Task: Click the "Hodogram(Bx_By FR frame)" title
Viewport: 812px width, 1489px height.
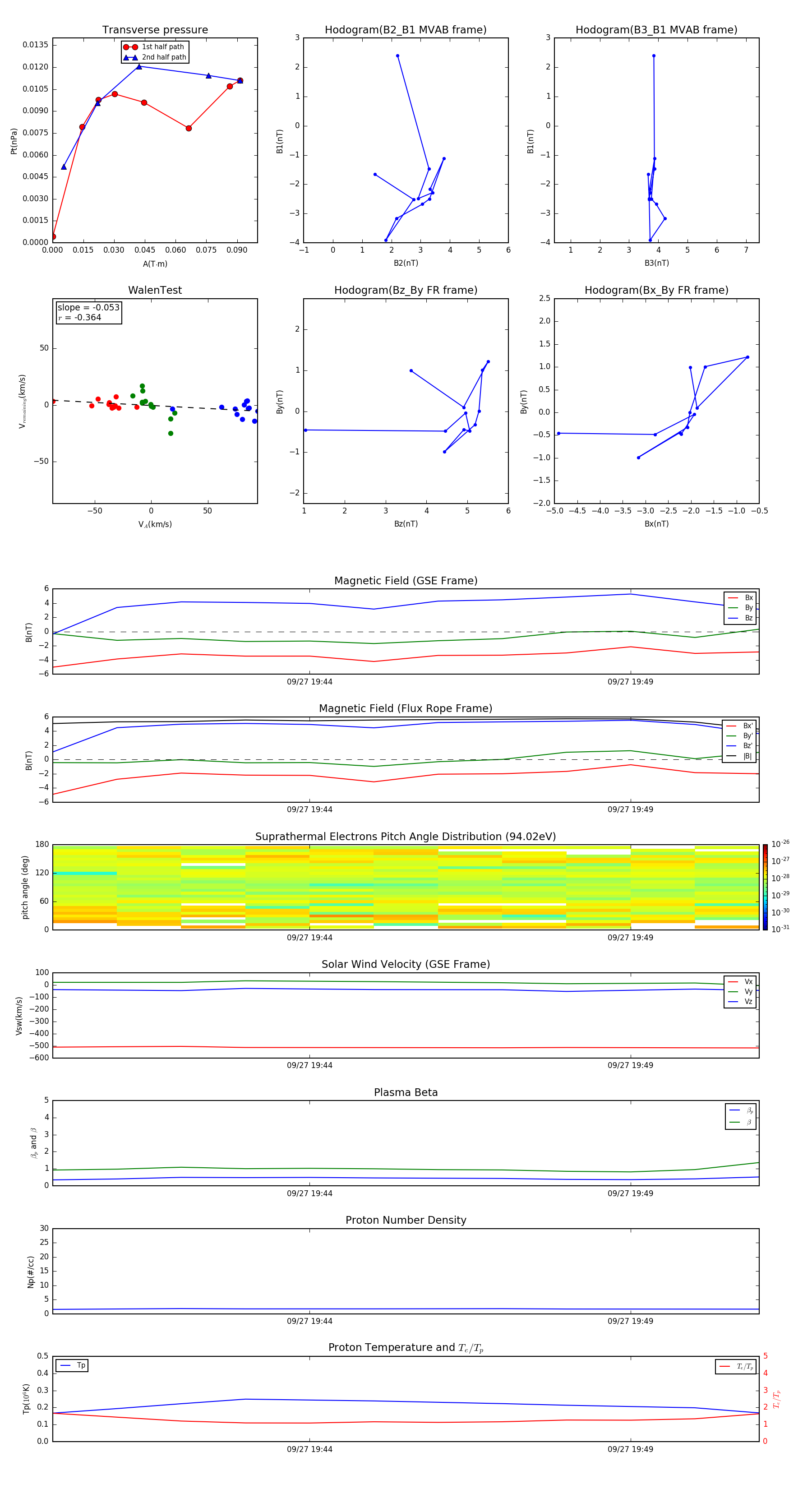Action: (x=656, y=290)
